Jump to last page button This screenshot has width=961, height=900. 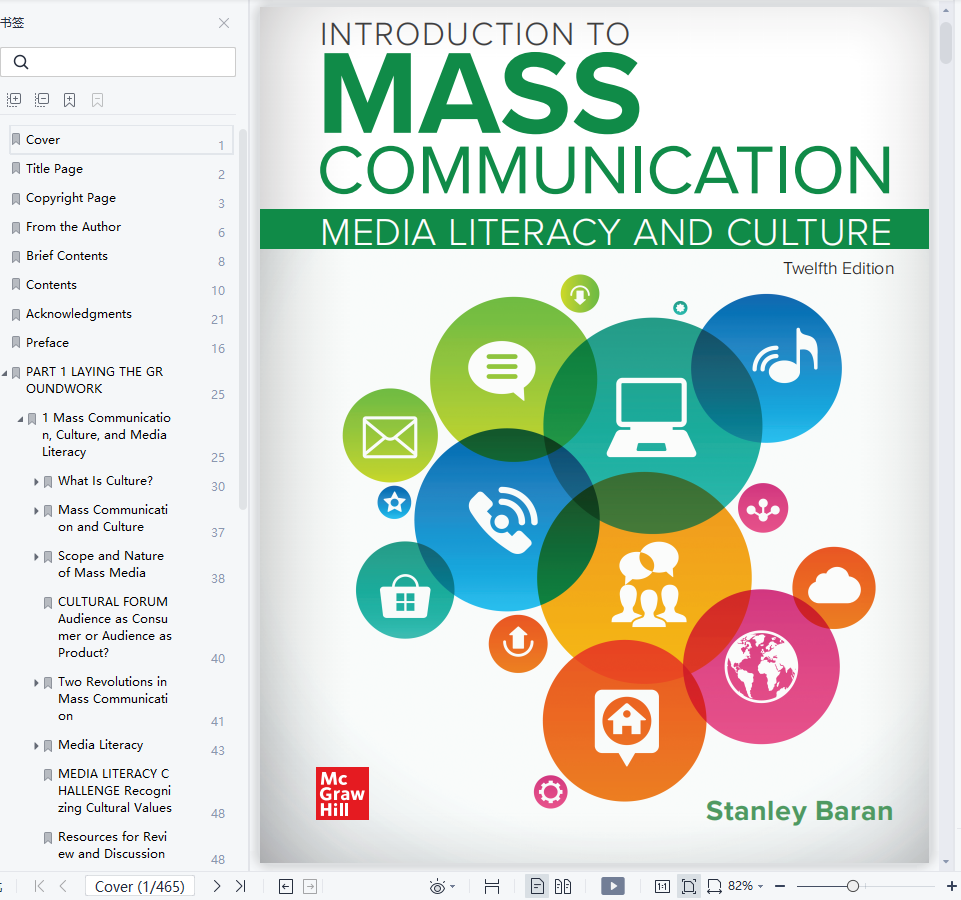(x=240, y=886)
